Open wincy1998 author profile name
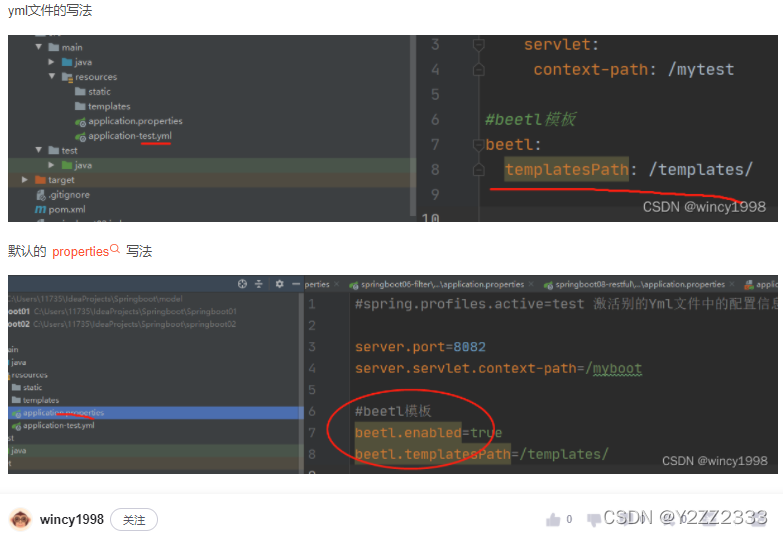This screenshot has width=783, height=534. click(x=72, y=520)
